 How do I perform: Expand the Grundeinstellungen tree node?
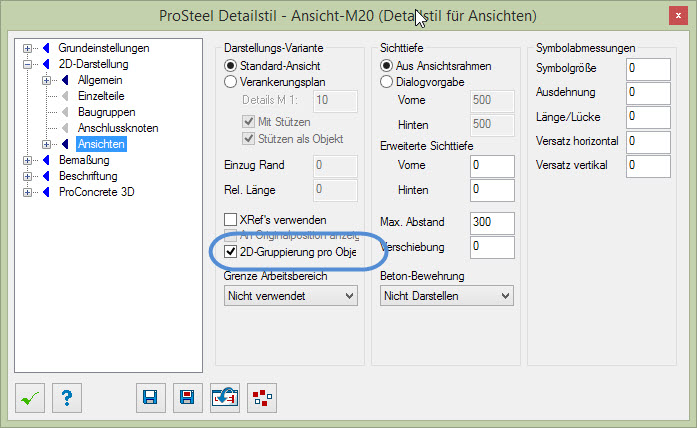click(28, 48)
